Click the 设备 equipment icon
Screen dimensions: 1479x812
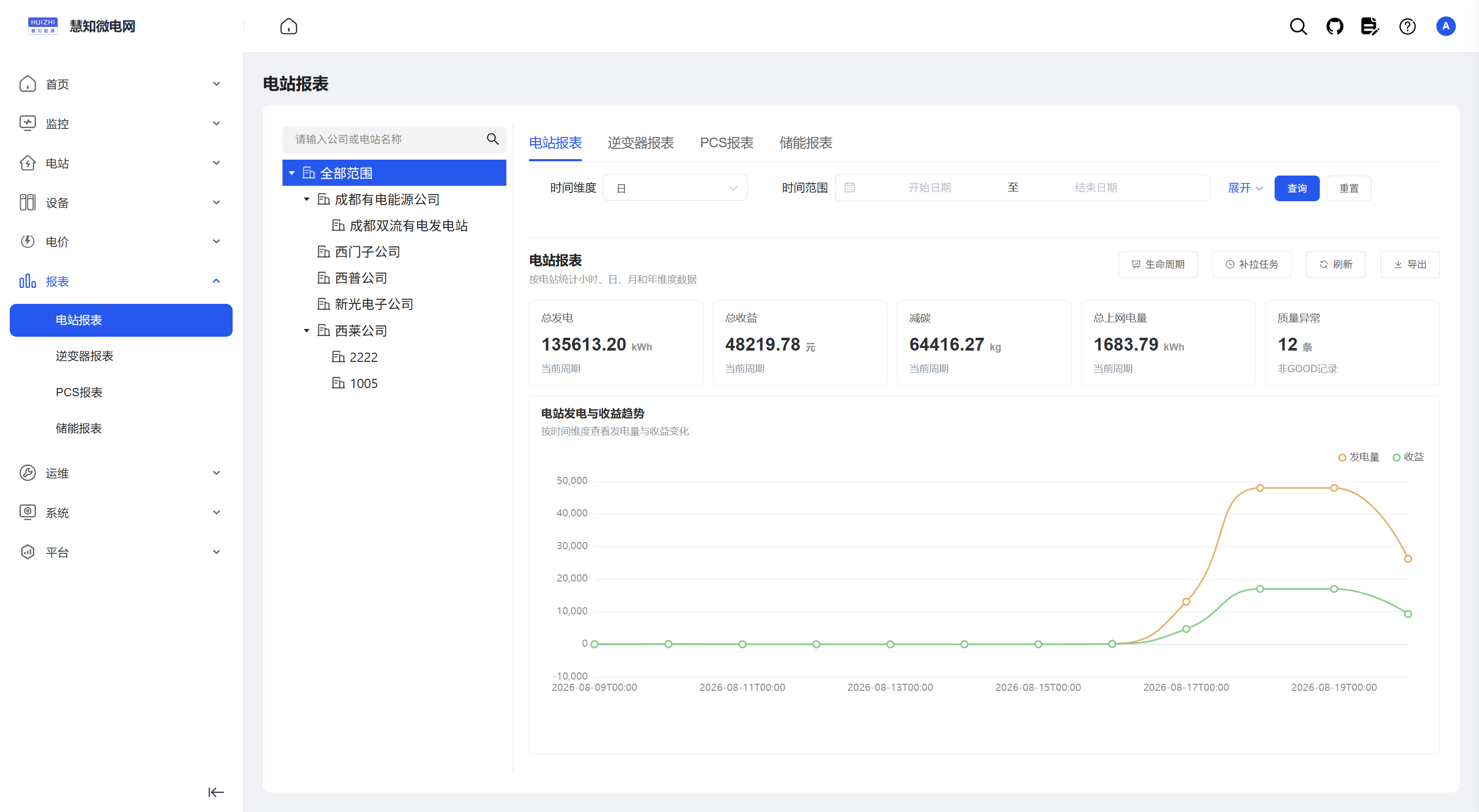tap(28, 203)
